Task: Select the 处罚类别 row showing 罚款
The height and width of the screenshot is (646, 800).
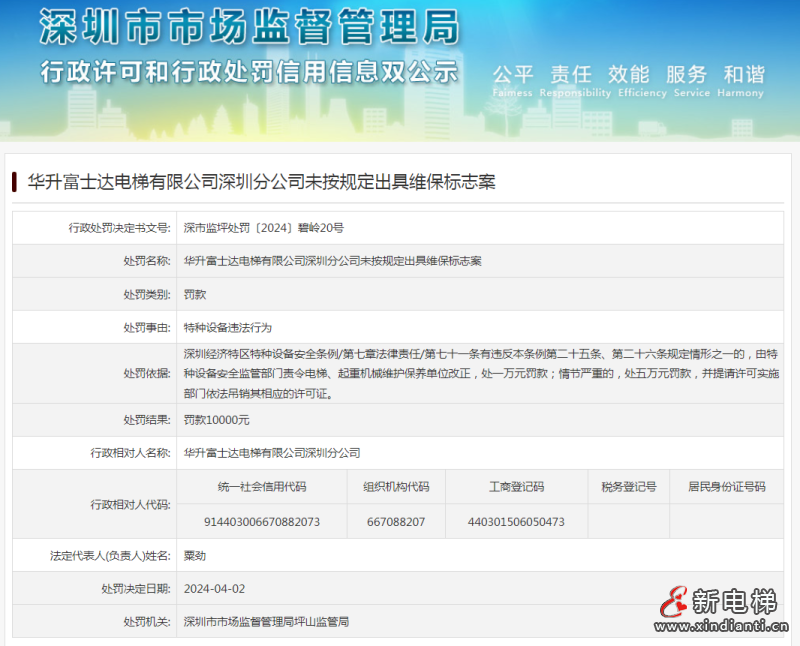Action: tap(194, 294)
